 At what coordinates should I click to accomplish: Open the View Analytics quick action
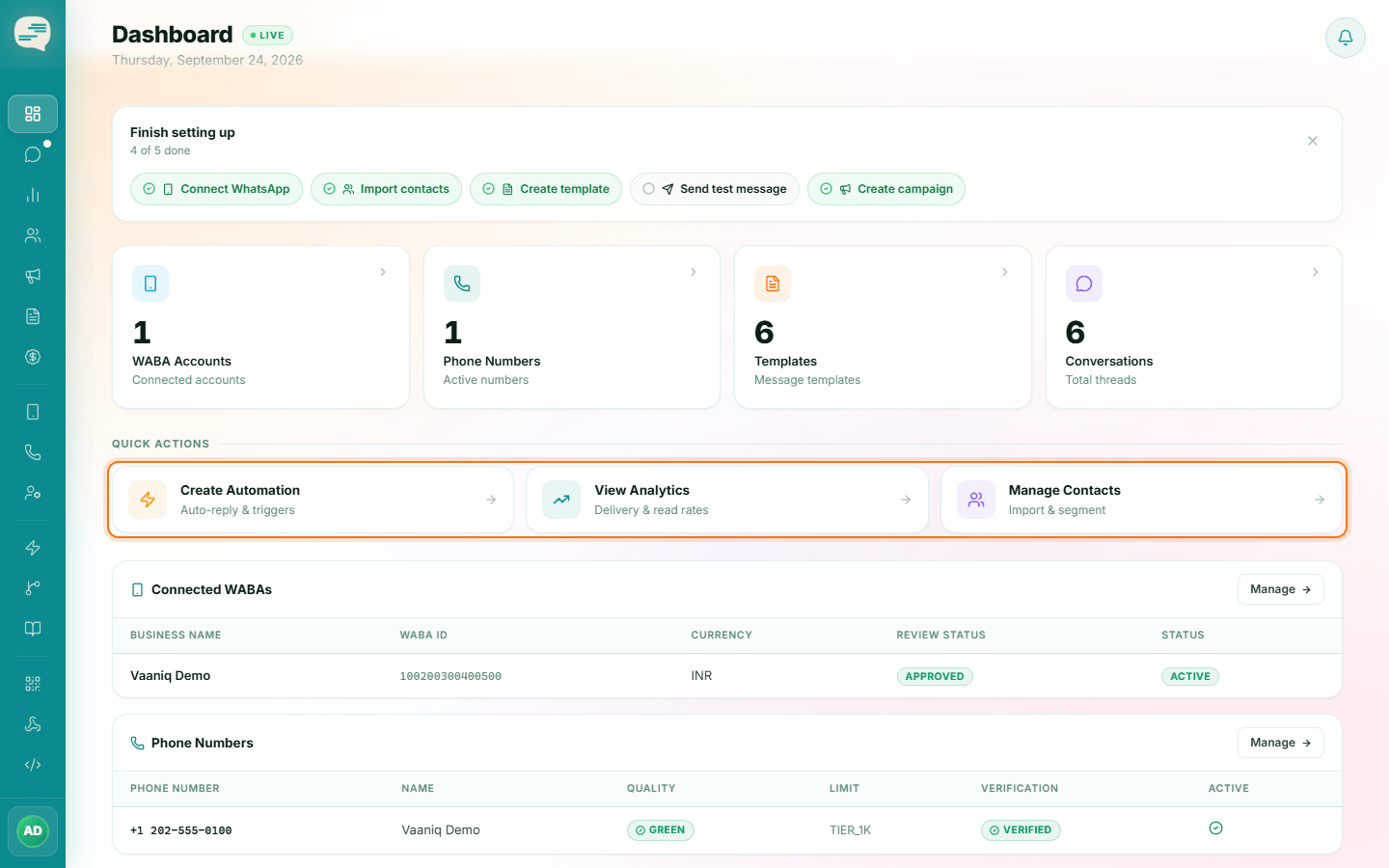[727, 500]
